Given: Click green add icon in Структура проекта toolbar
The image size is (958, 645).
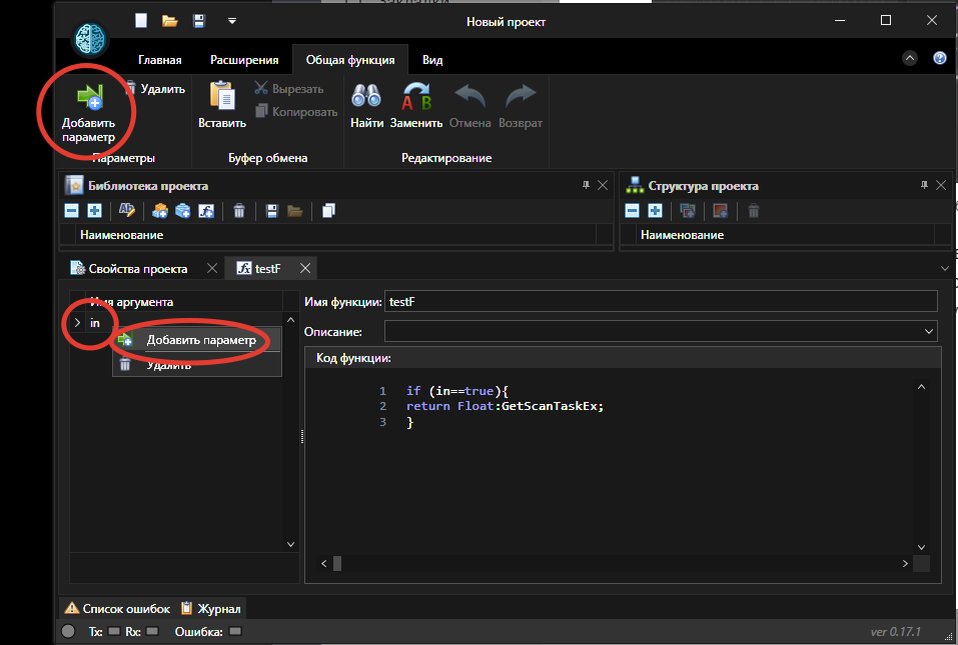Looking at the screenshot, I should pyautogui.click(x=688, y=211).
